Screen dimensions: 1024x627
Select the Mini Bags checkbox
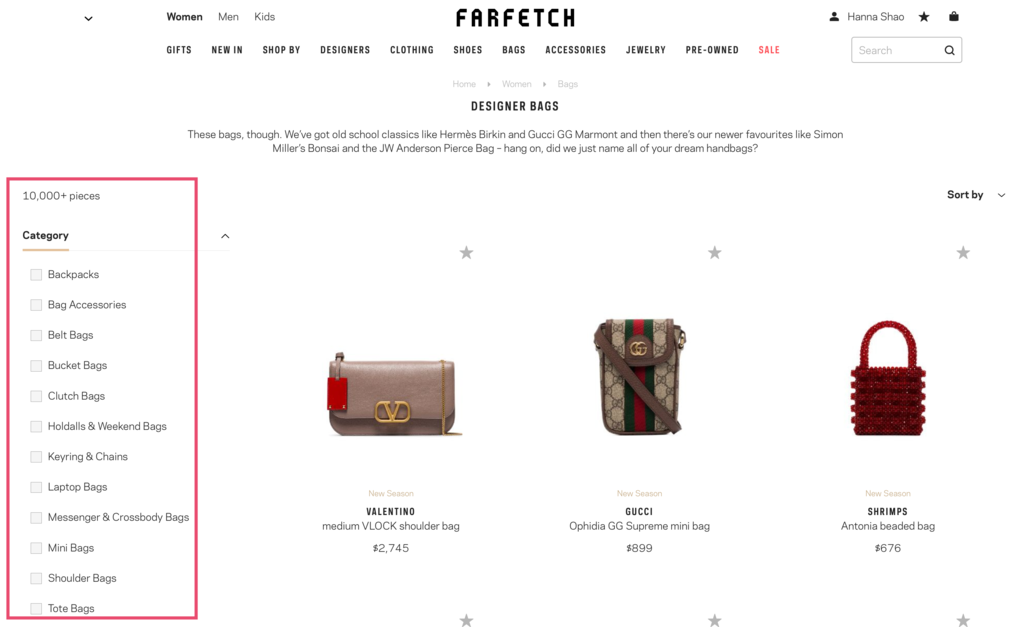tap(36, 548)
